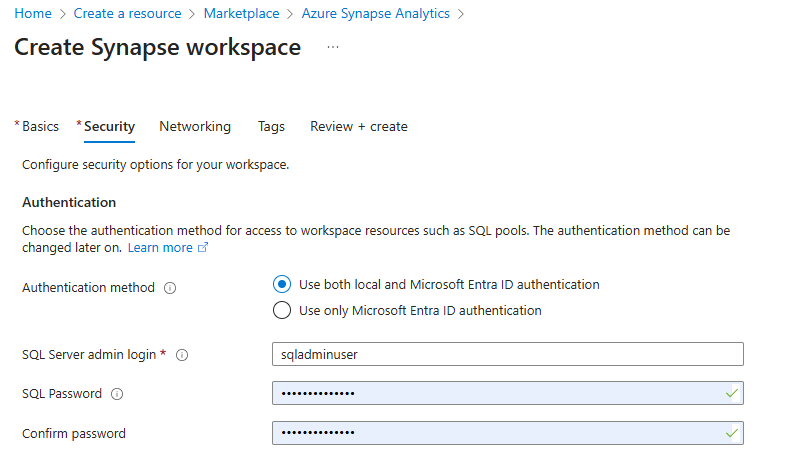790x465 pixels.
Task: Show info tooltip for SQL Server admin login
Action: tap(182, 355)
